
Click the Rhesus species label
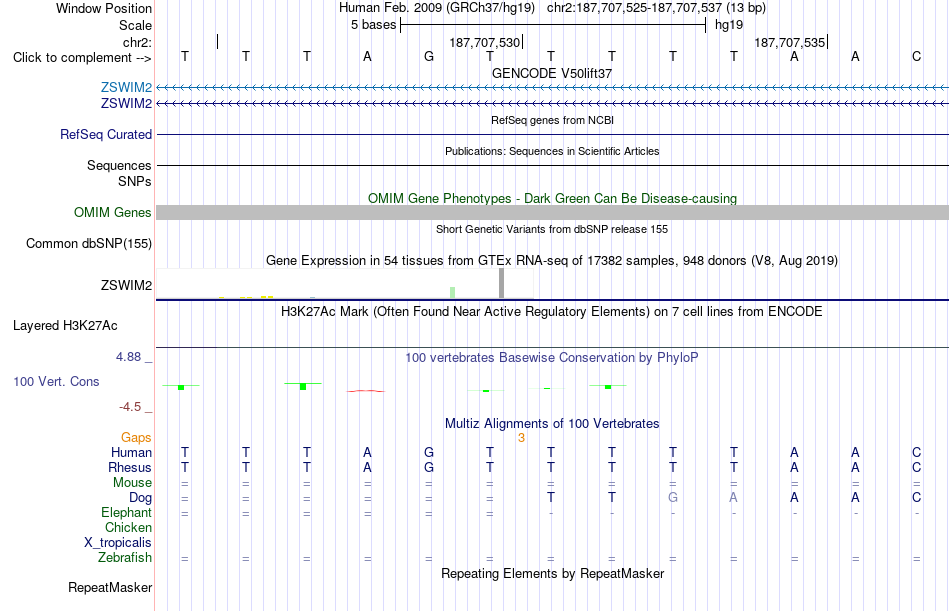click(x=130, y=468)
